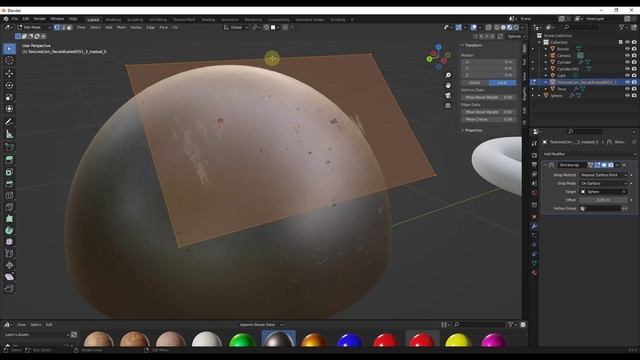Viewport: 640px width, 360px height.
Task: Enable vertex select mode
Action: (x=57, y=27)
